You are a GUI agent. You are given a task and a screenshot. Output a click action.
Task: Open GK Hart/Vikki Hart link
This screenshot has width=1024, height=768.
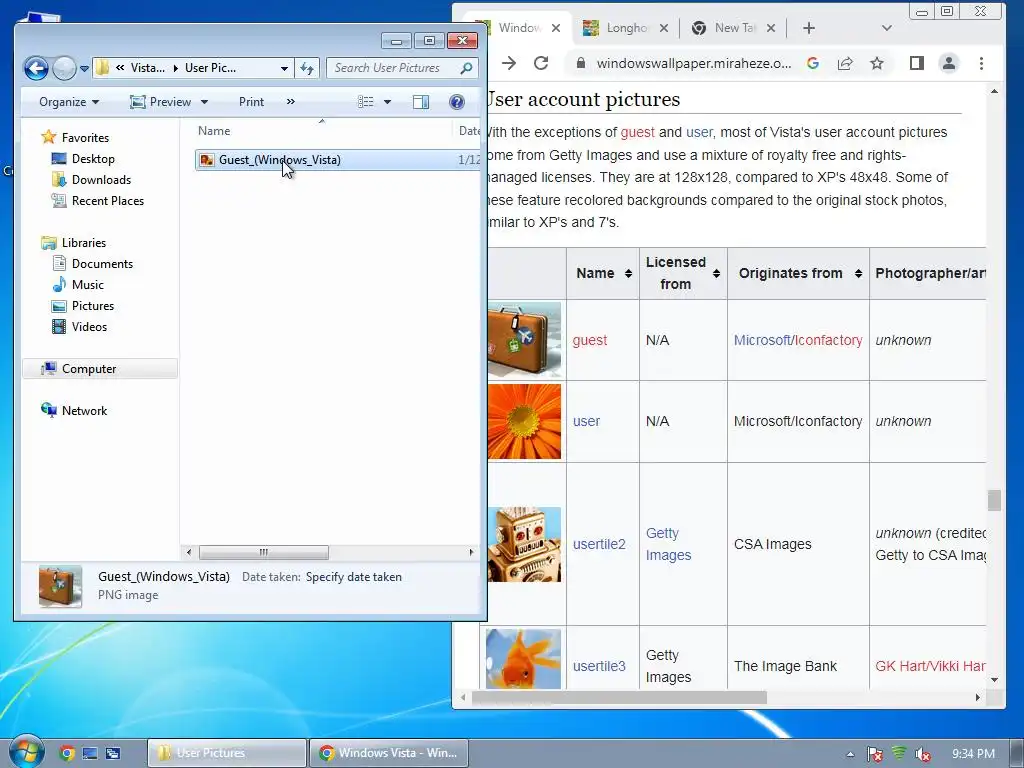click(931, 666)
